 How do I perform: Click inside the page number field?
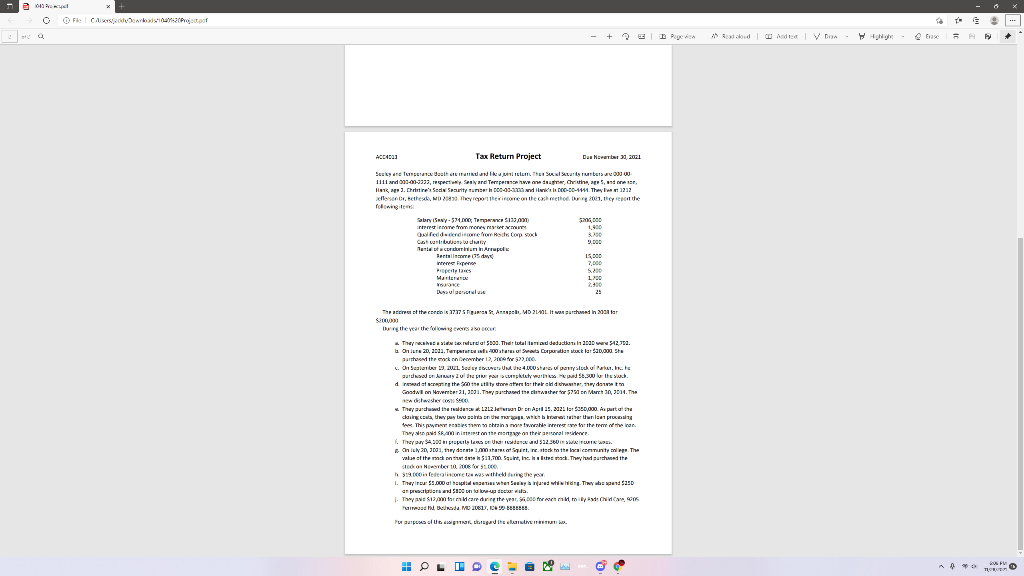[9, 37]
